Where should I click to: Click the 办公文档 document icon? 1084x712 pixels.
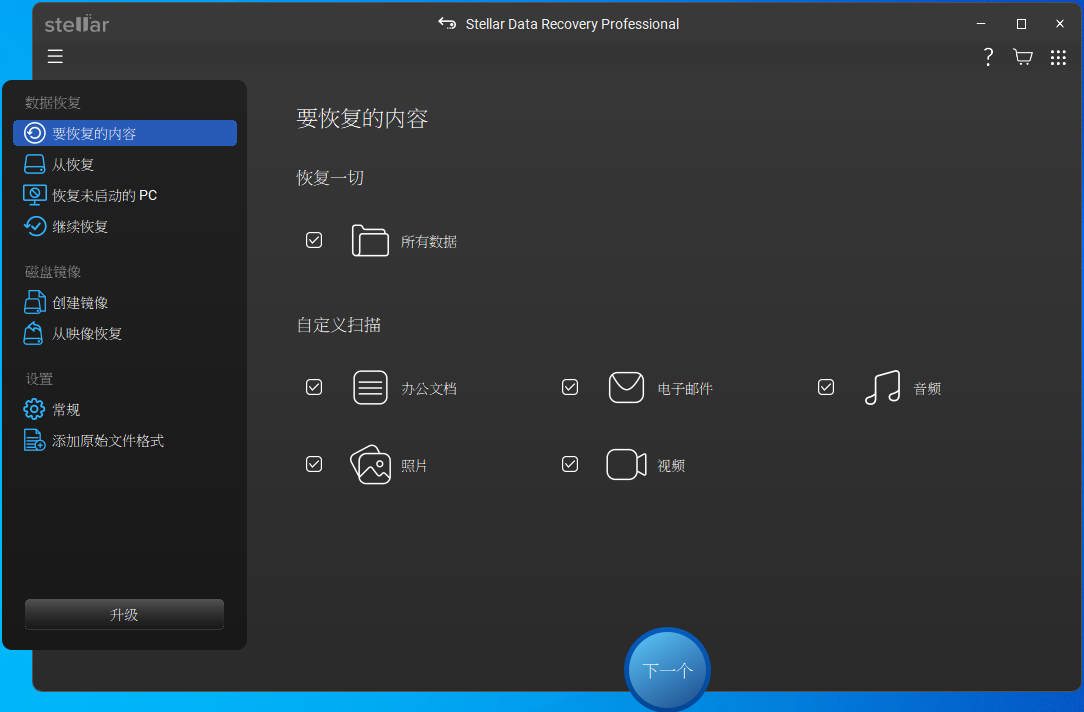point(370,387)
